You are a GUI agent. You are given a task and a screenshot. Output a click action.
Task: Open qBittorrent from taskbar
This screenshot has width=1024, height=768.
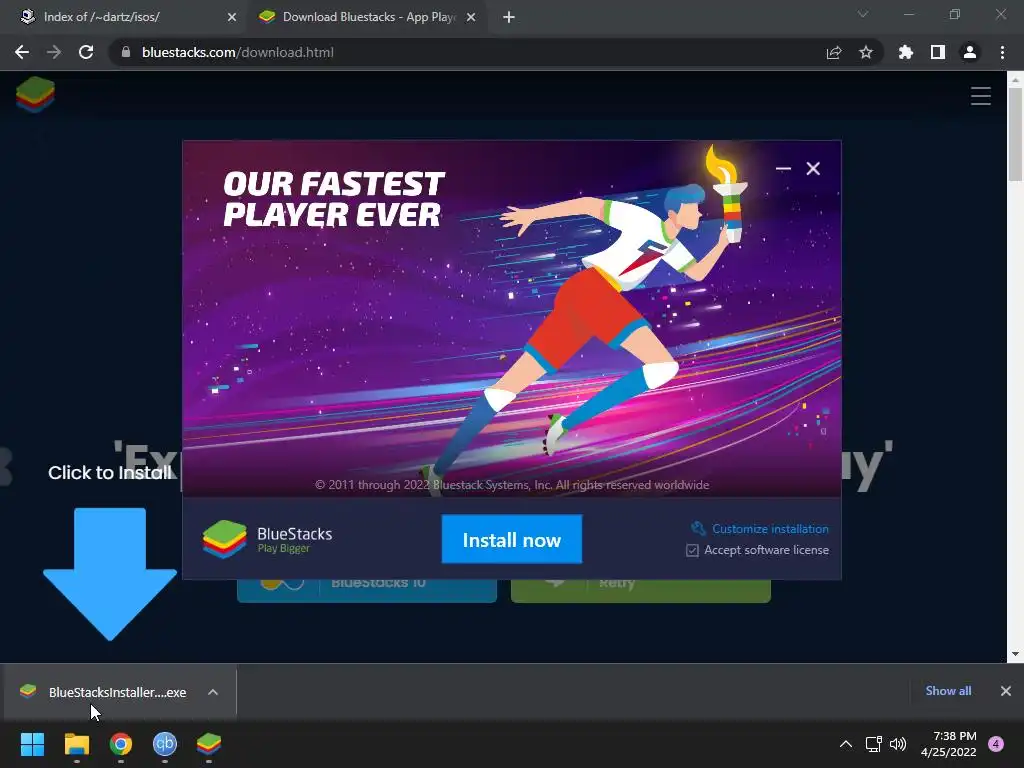pyautogui.click(x=165, y=744)
